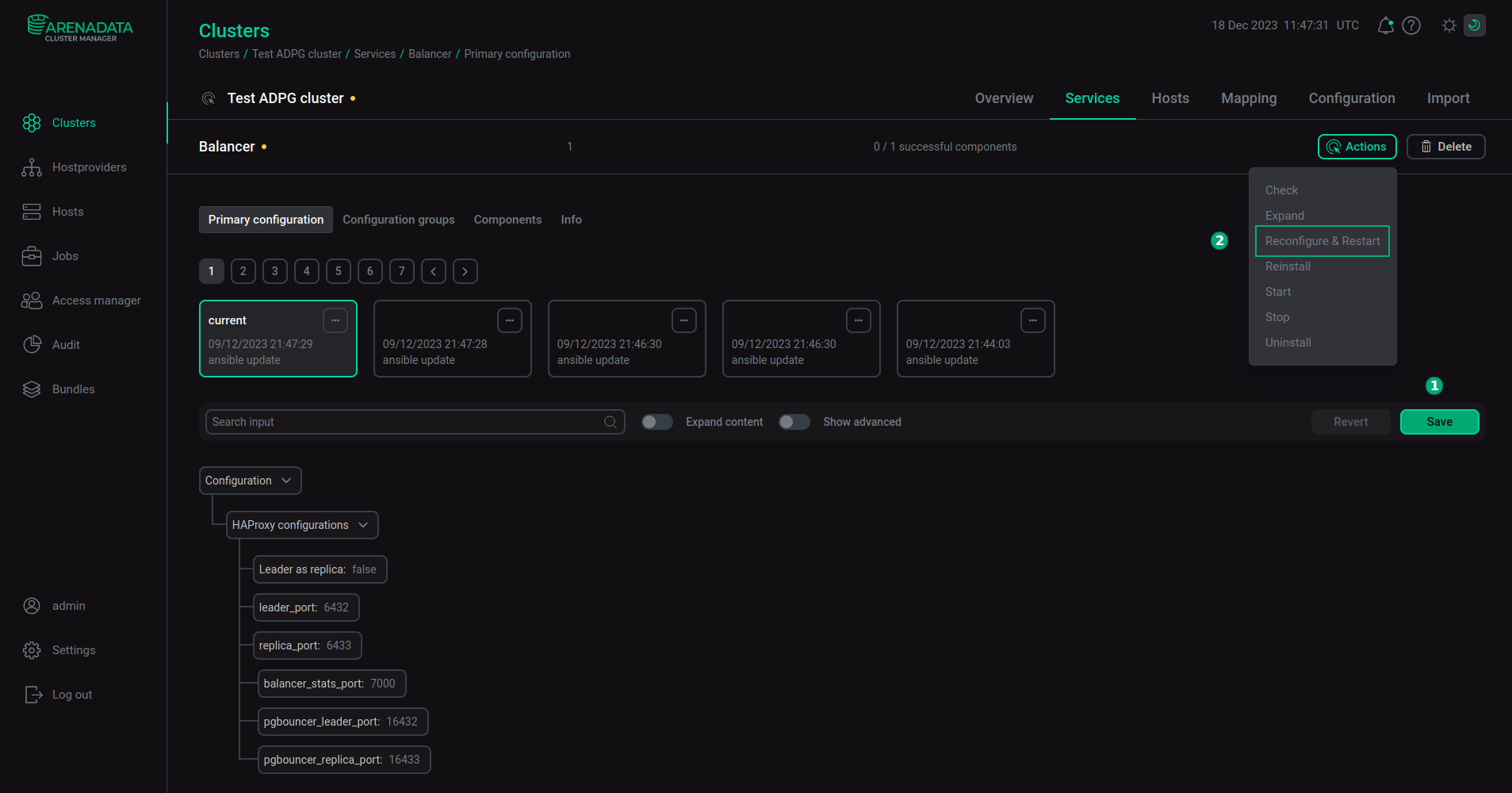Select the balancer_stats_port 7000 field
The image size is (1512, 793).
(332, 684)
